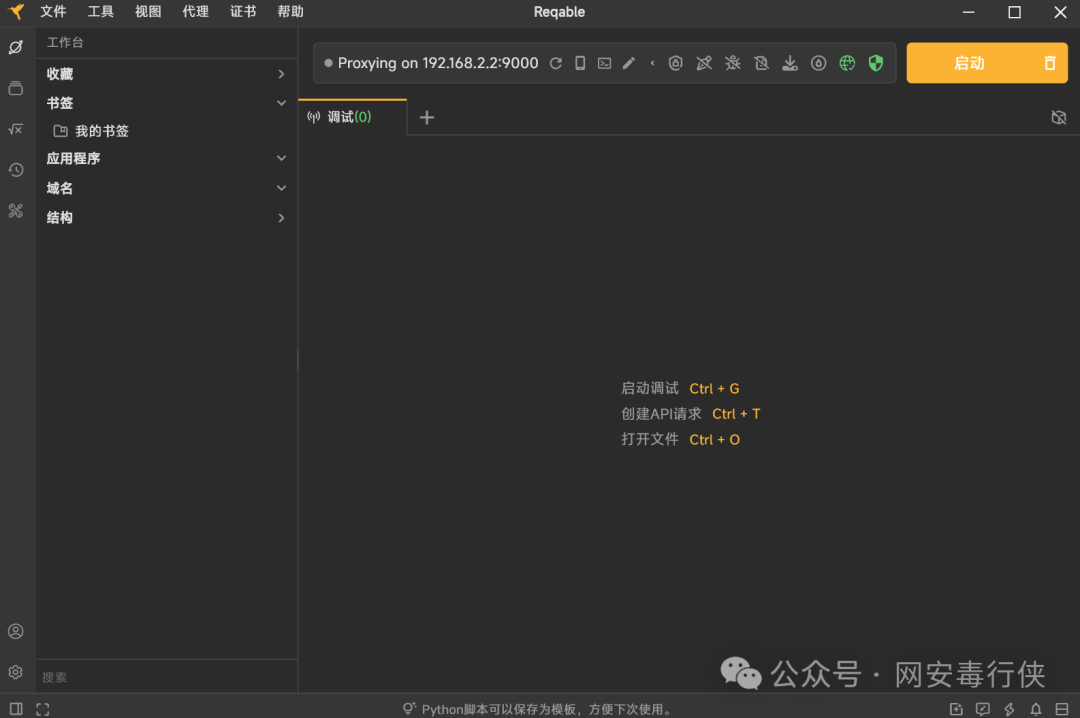Collapse the 域名 section chevron
This screenshot has width=1080, height=718.
(x=281, y=188)
